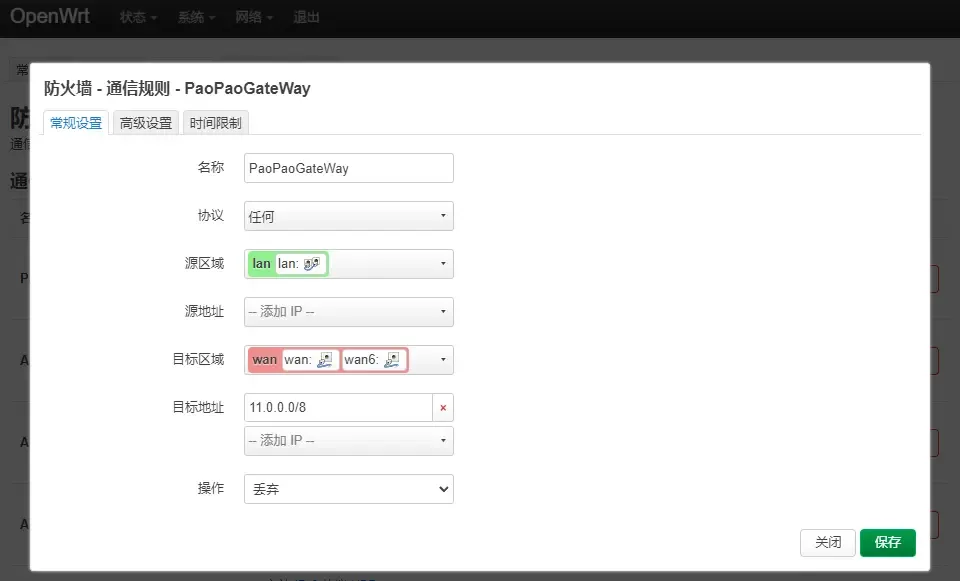This screenshot has width=960, height=581.
Task: Click the 11.0.0.0/8 destination address field
Action: pos(338,408)
